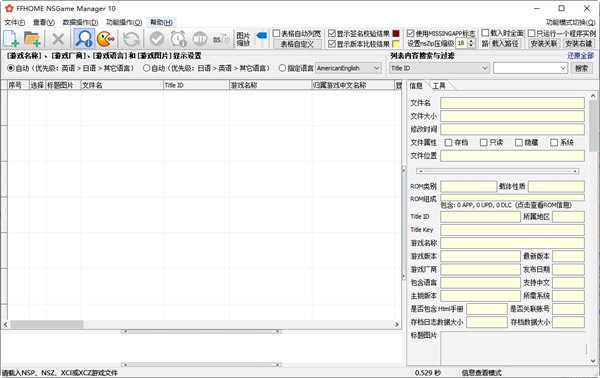Image resolution: width=600 pixels, height=378 pixels.
Task: Click the 信息查看模式 status bar text
Action: click(x=482, y=373)
